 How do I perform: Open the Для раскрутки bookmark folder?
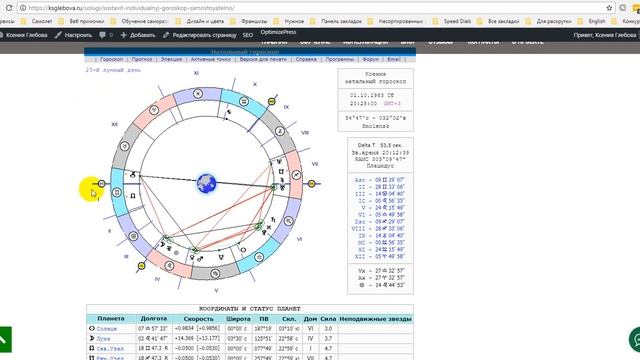549,21
